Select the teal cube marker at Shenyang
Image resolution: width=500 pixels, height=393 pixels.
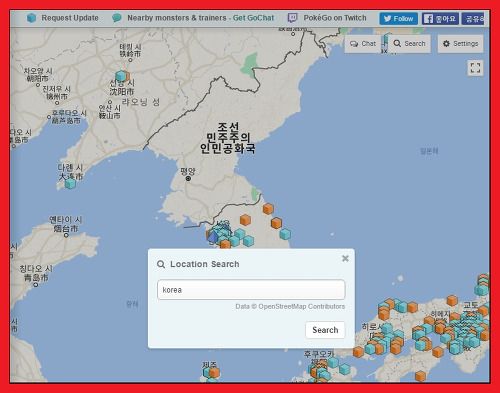coord(121,76)
